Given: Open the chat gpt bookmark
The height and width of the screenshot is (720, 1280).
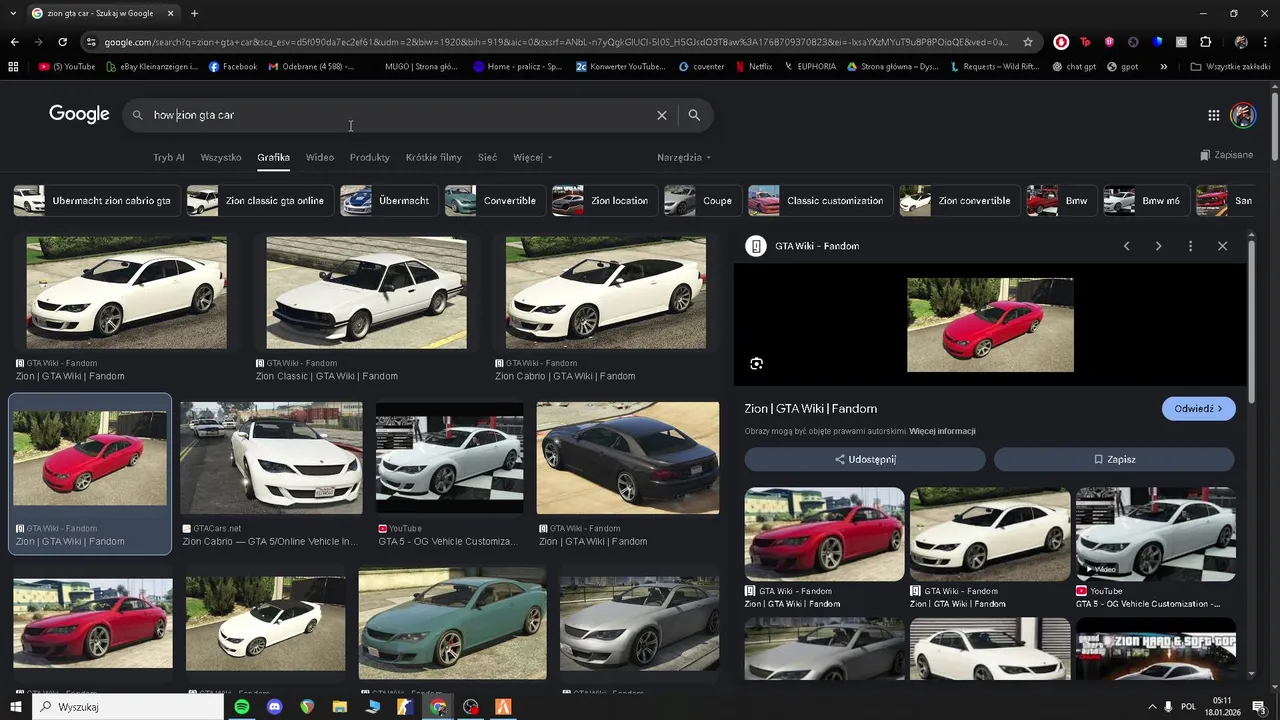Looking at the screenshot, I should [x=1074, y=67].
